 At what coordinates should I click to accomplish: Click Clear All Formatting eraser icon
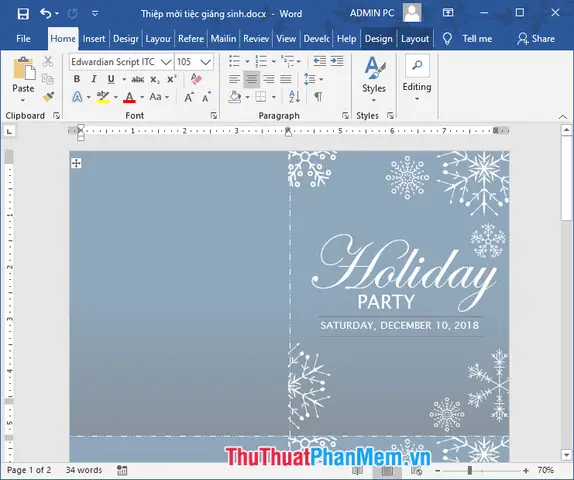[x=196, y=79]
